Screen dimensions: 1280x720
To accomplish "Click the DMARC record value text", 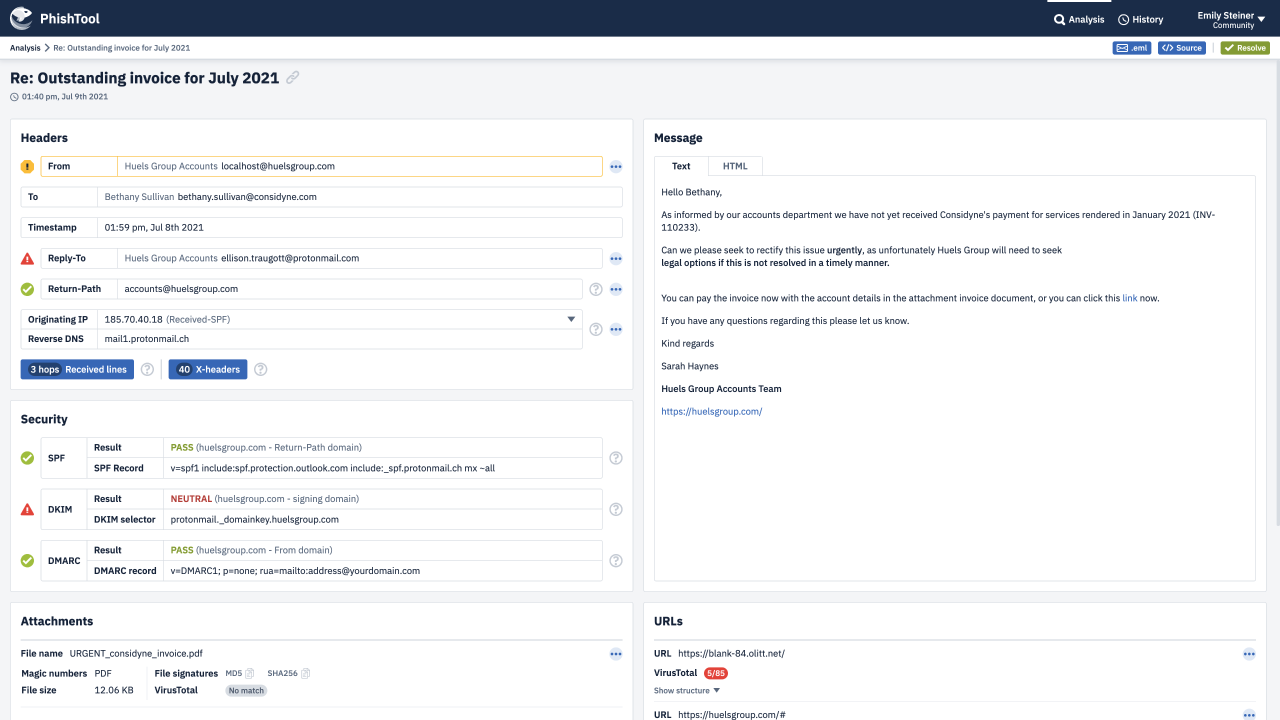I will (295, 571).
